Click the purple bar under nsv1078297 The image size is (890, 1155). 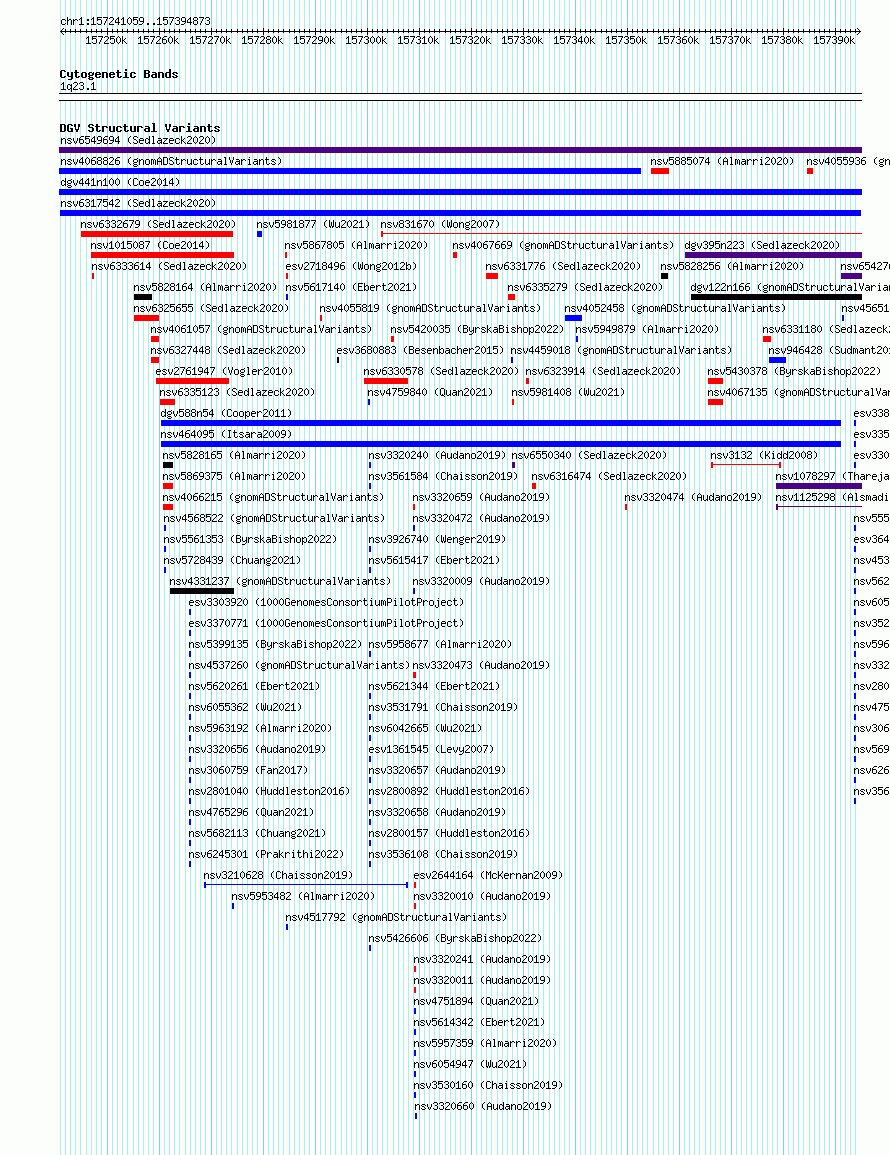tap(819, 486)
